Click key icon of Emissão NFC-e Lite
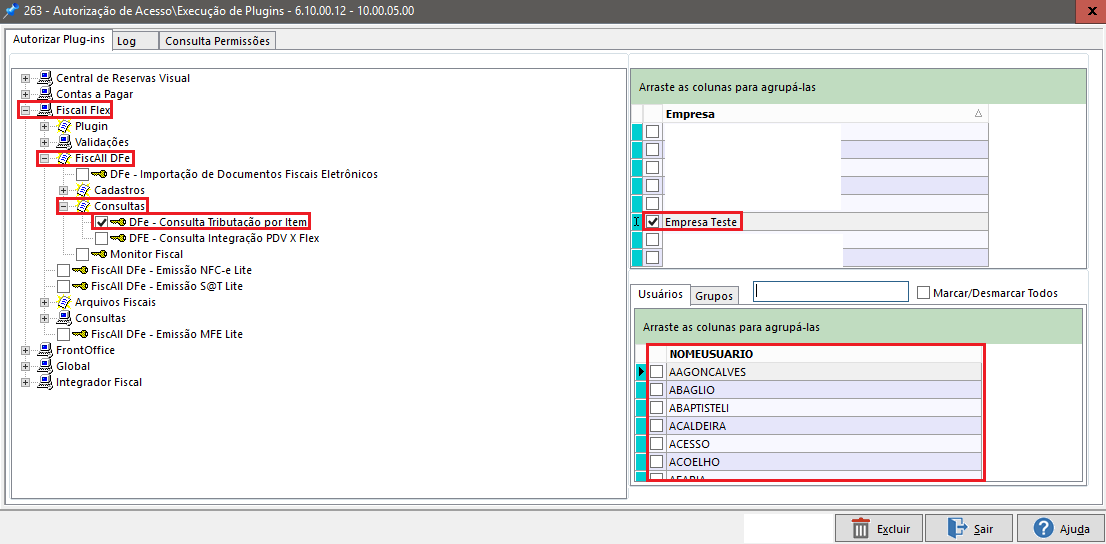Screen dimensions: 1106x544 click(x=80, y=270)
